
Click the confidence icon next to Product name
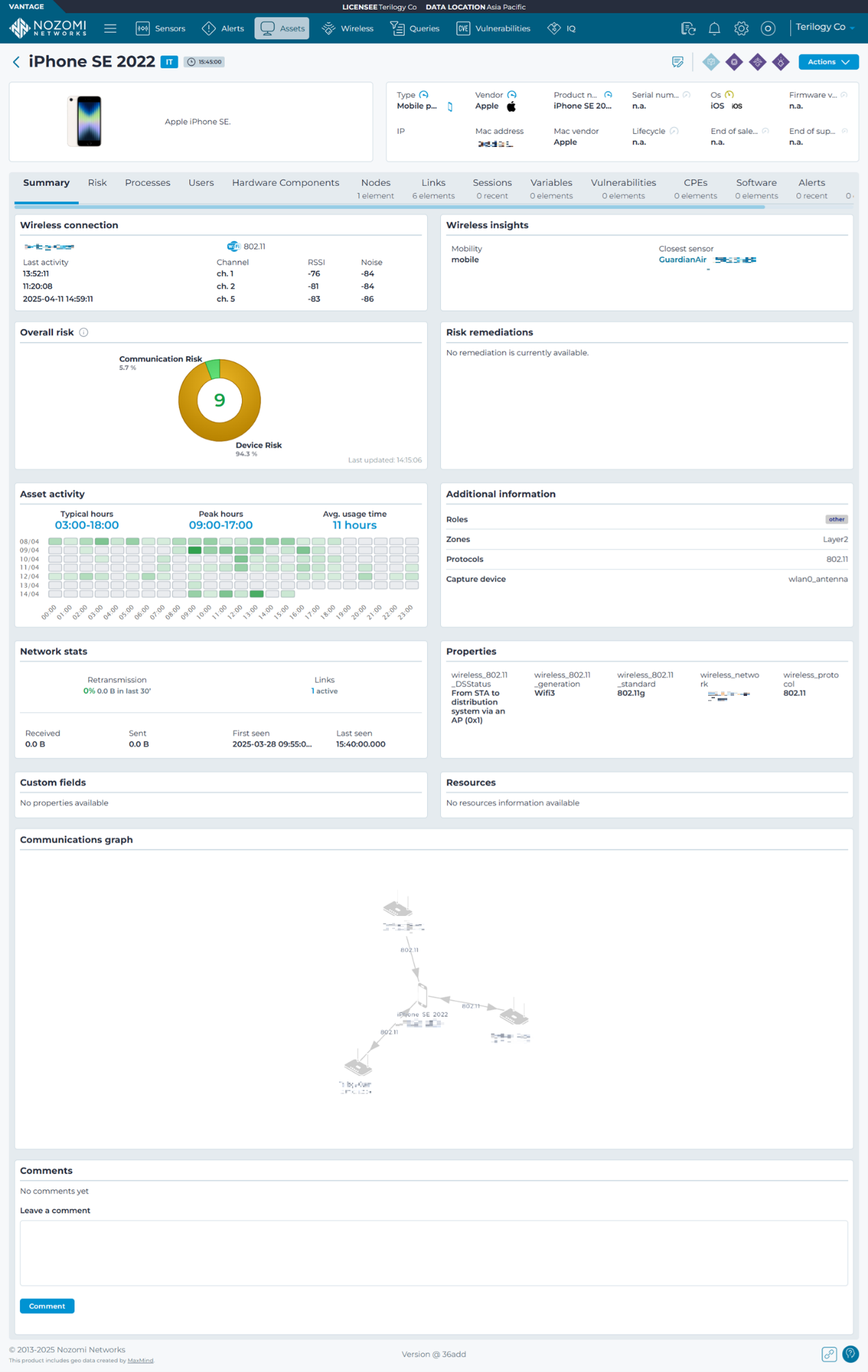[608, 95]
